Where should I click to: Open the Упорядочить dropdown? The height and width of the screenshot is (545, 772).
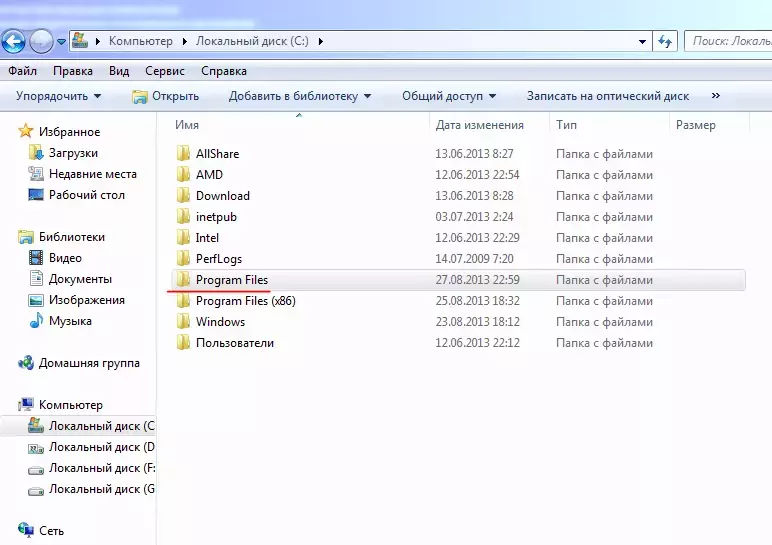[59, 96]
